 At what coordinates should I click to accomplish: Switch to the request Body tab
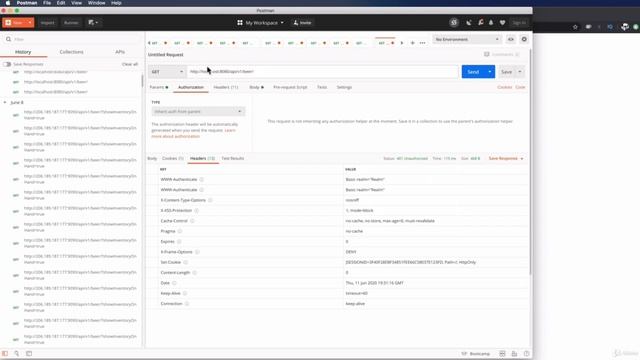pyautogui.click(x=256, y=87)
